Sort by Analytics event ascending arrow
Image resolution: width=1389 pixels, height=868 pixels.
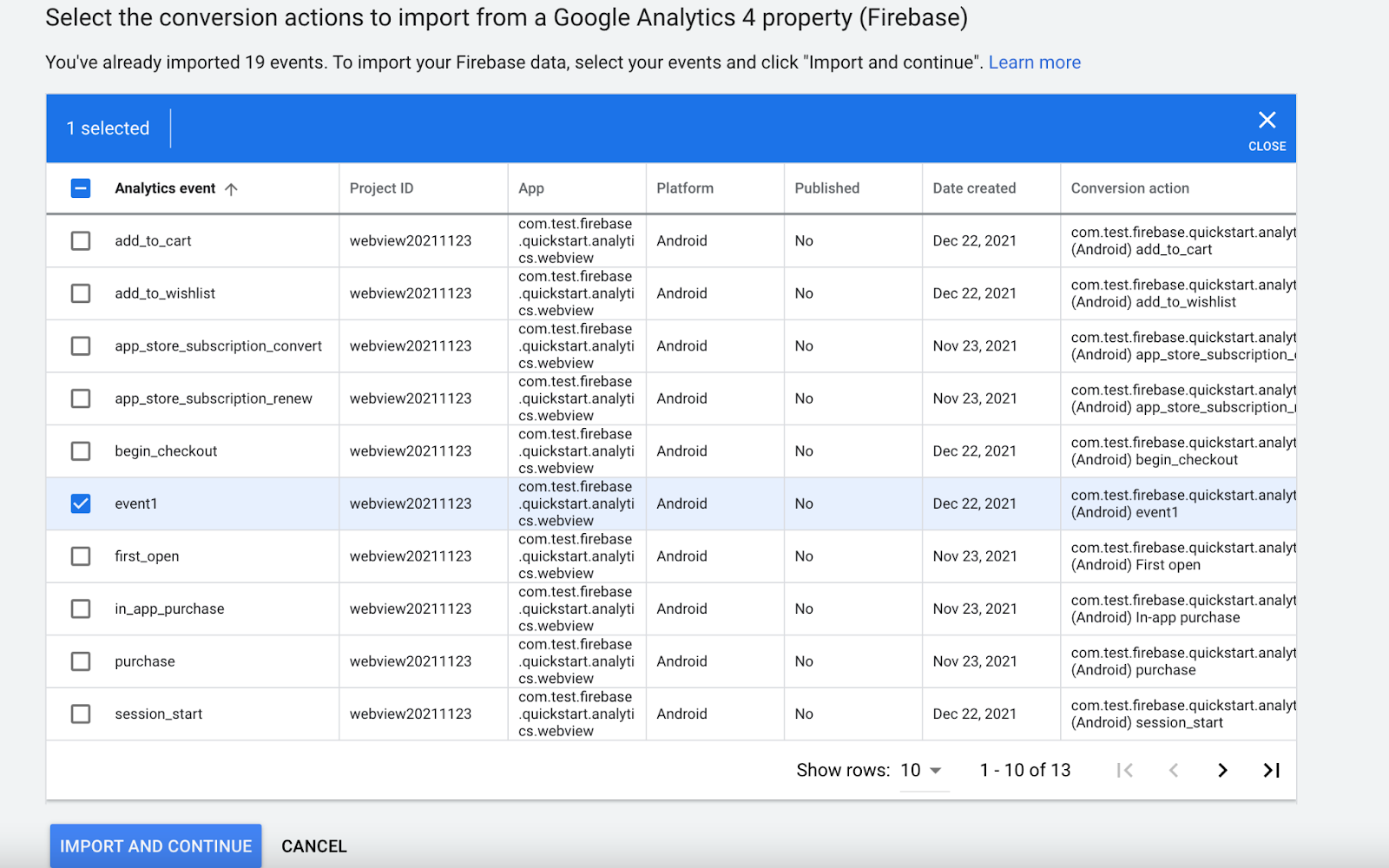(231, 189)
